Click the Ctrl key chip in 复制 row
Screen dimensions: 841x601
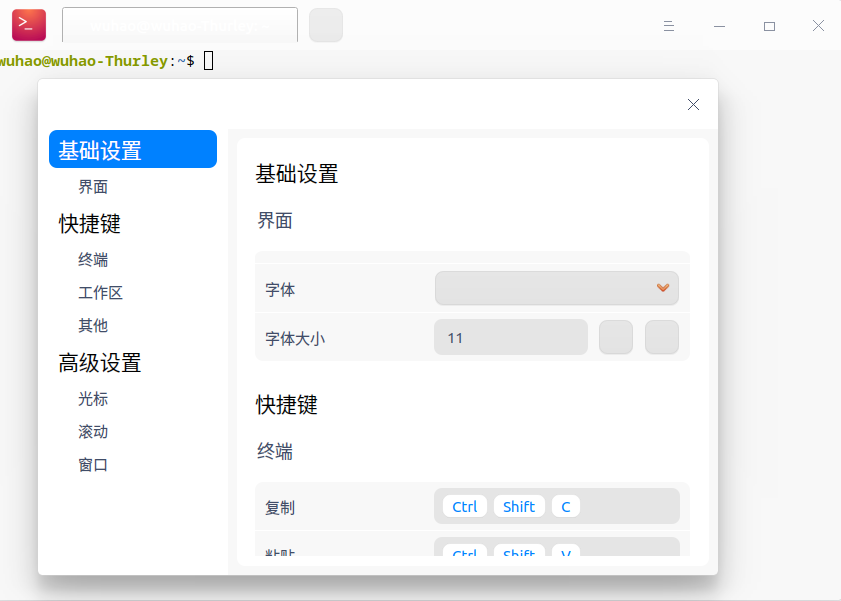[464, 507]
